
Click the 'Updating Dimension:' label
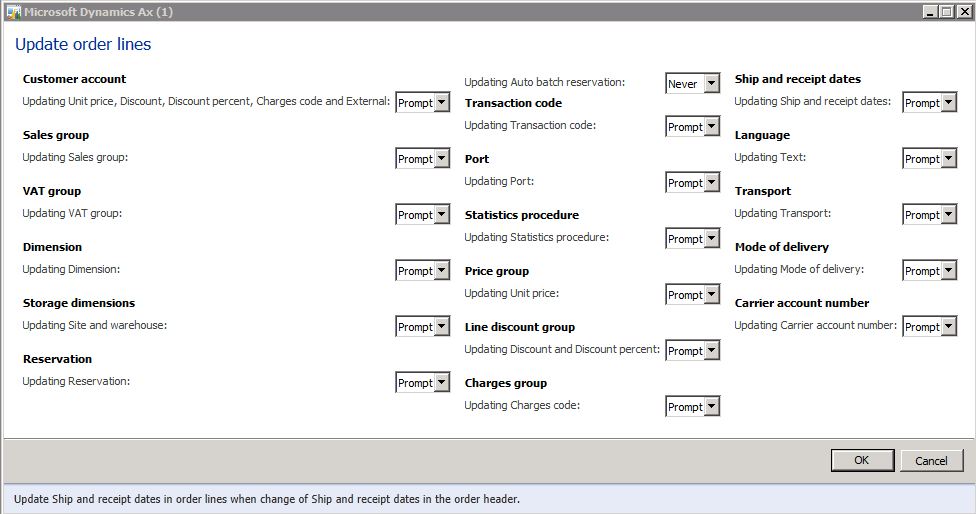71,269
